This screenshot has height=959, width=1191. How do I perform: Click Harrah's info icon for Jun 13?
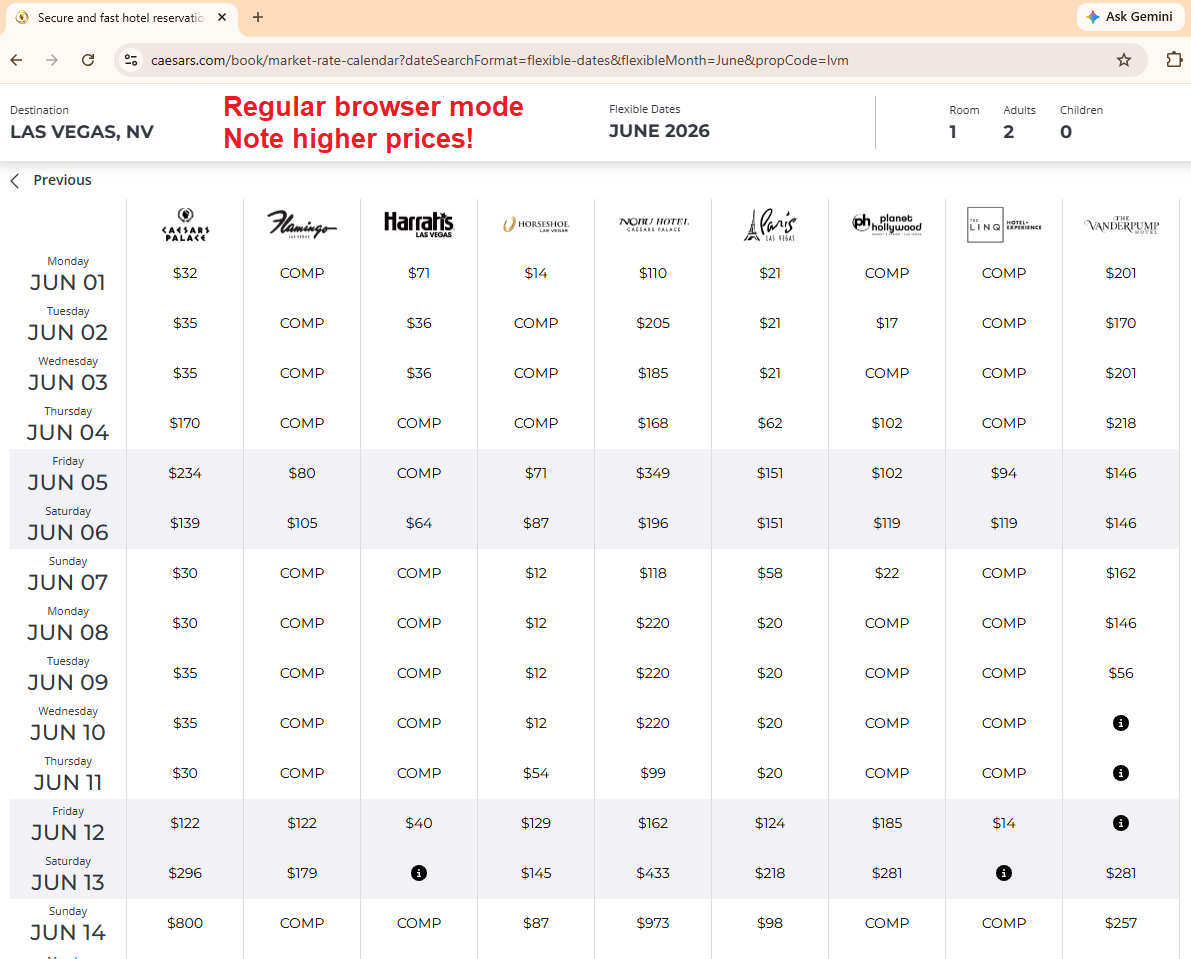click(419, 873)
